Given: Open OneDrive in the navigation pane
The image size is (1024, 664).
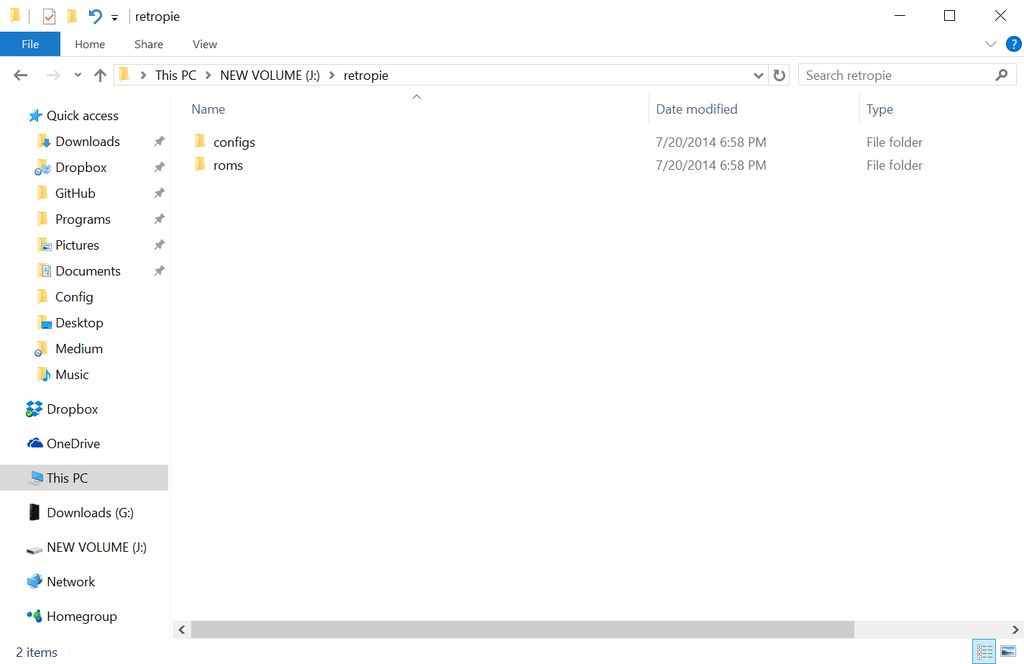Looking at the screenshot, I should tap(73, 444).
